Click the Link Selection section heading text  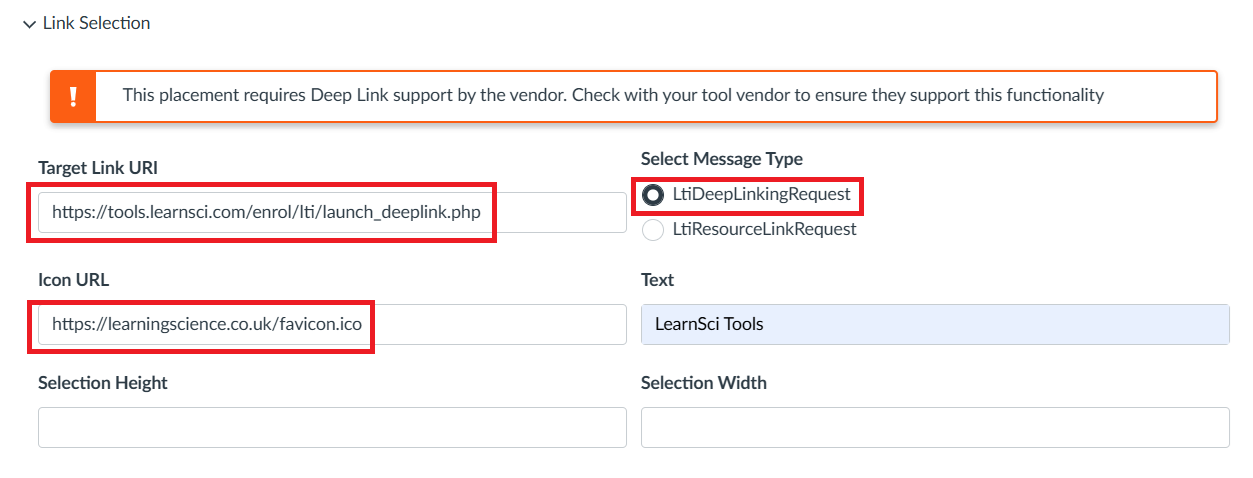click(x=96, y=23)
